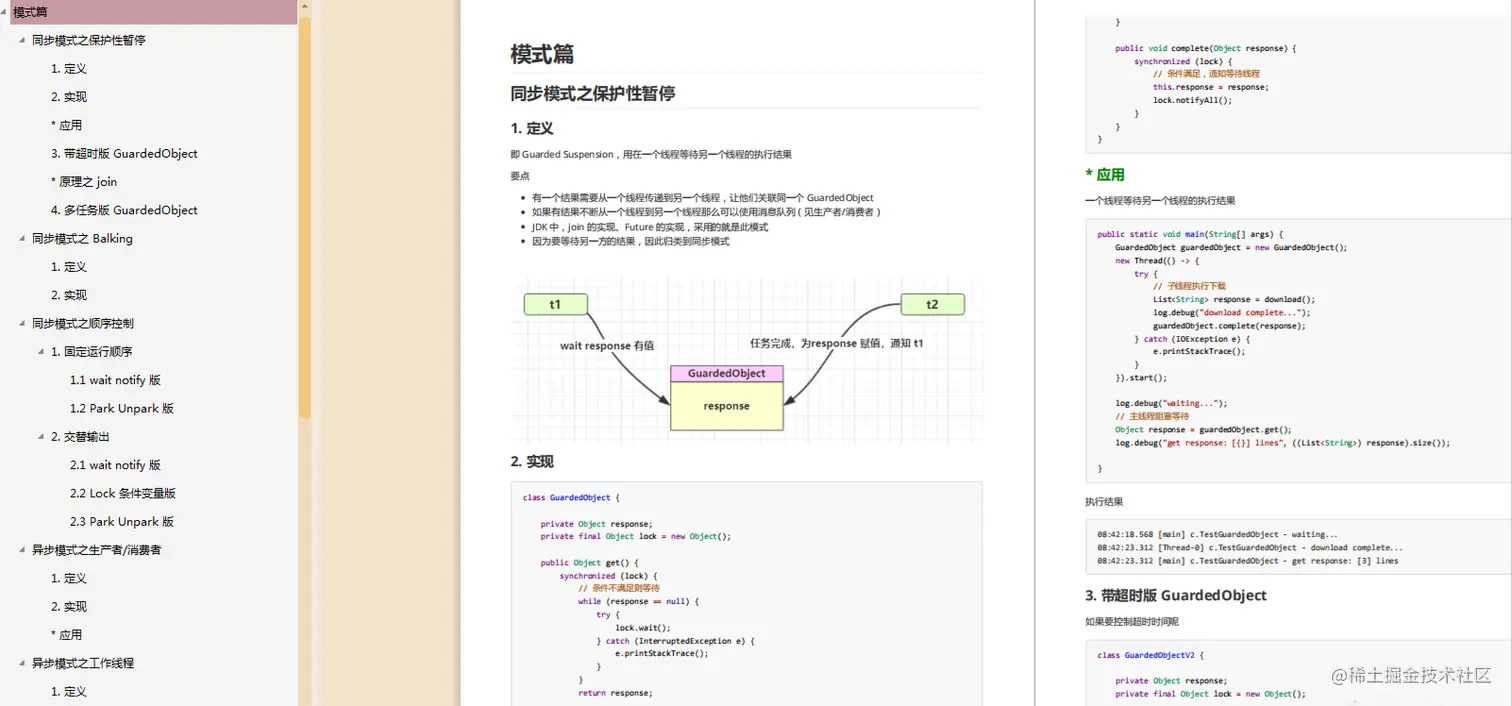The height and width of the screenshot is (706, 1512).
Task: Jump to 3. 带超时版 GuardedObject in outline
Action: [124, 153]
